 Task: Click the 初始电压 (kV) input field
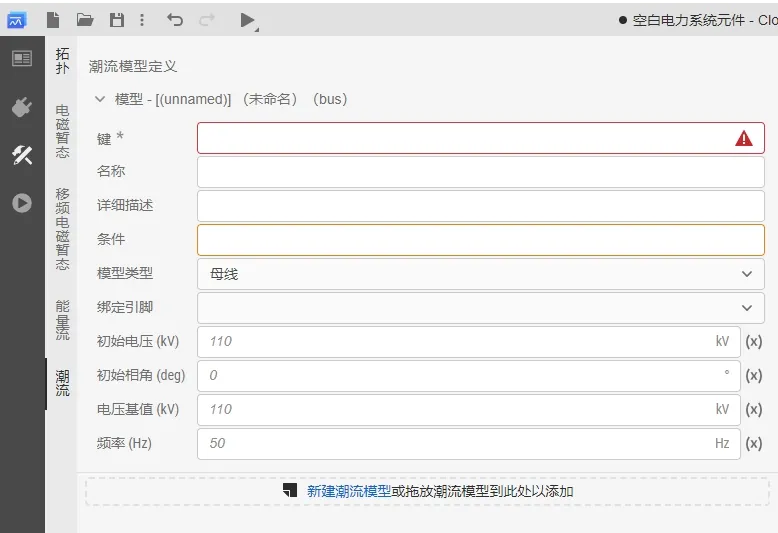[469, 342]
